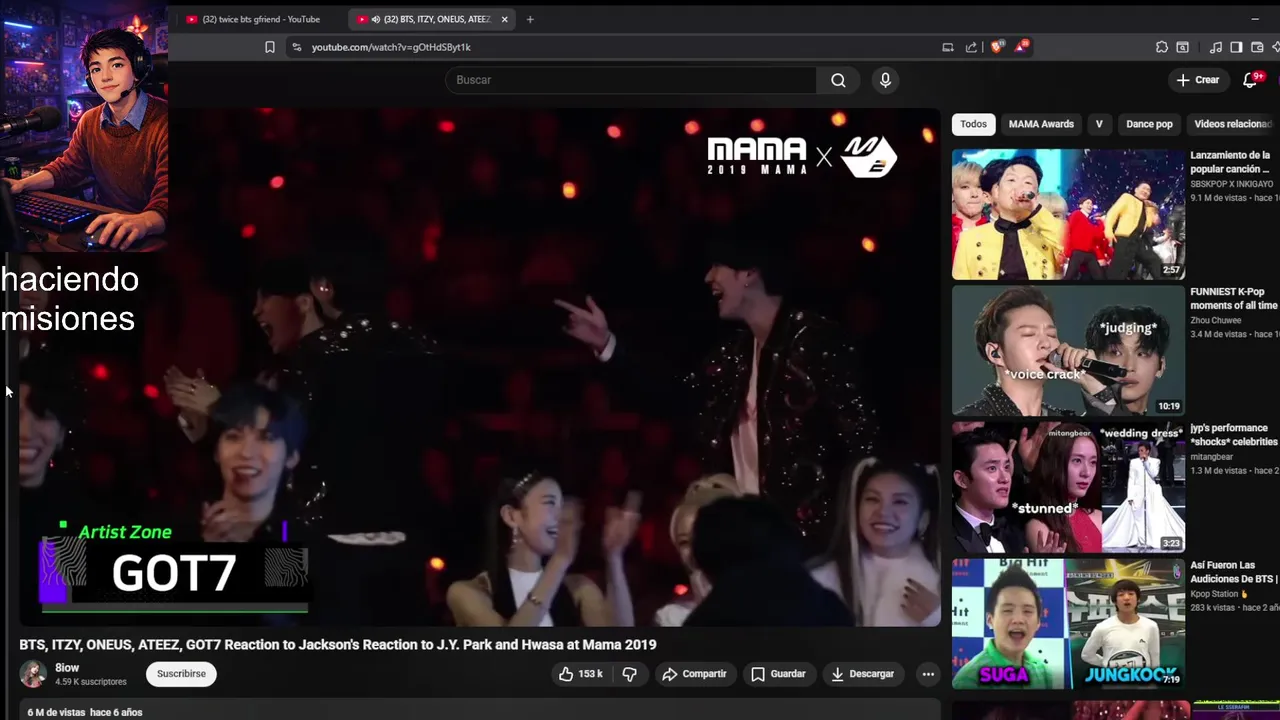Click the video title text BTS, ITZY, ONEUS
1280x720 pixels.
click(x=338, y=645)
